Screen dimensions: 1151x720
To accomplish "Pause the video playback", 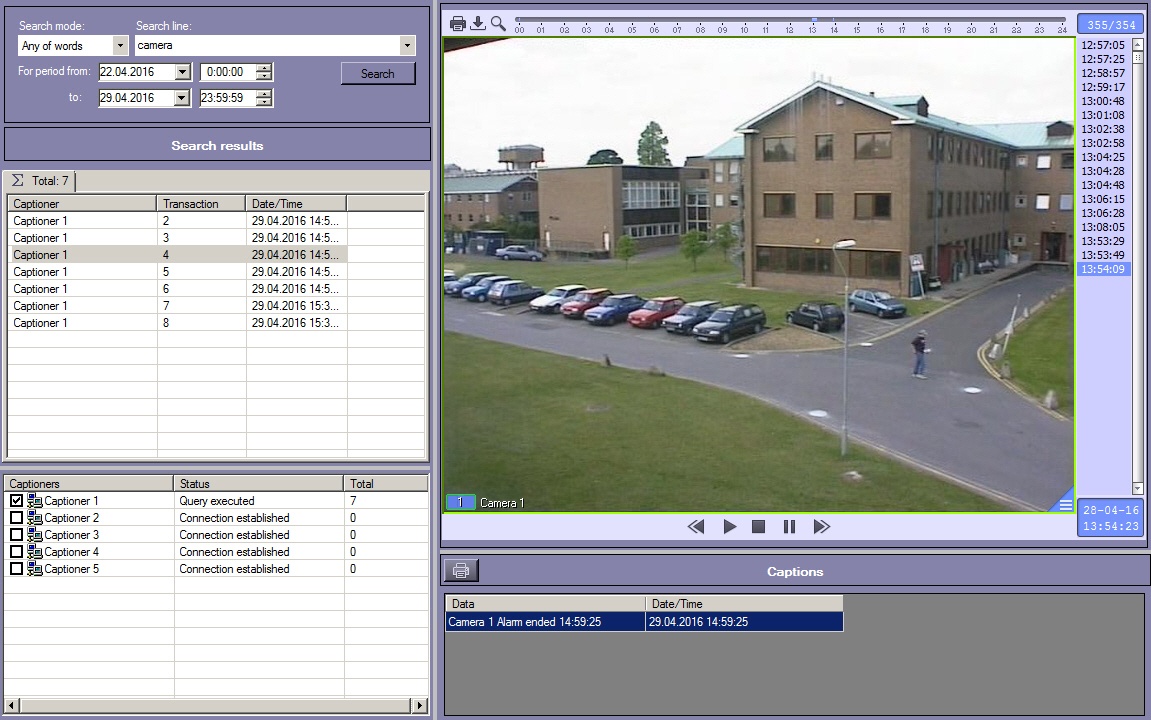I will pos(789,527).
